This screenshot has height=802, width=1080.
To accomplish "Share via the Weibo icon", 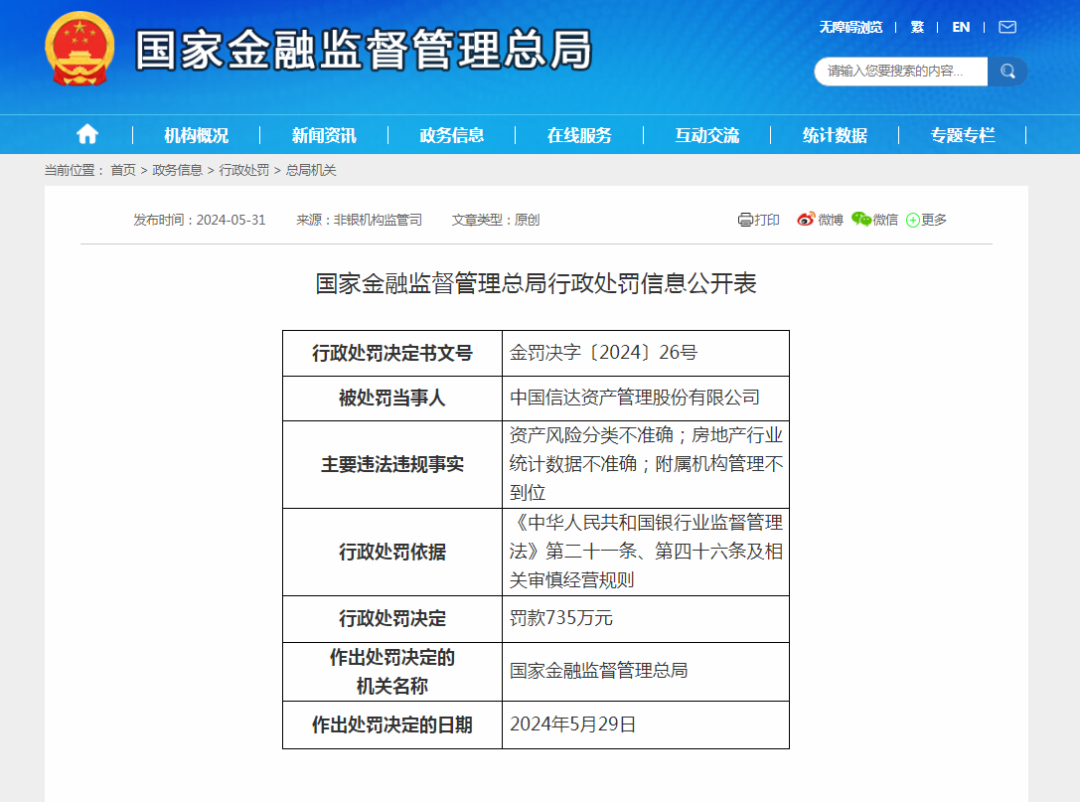I will point(806,219).
